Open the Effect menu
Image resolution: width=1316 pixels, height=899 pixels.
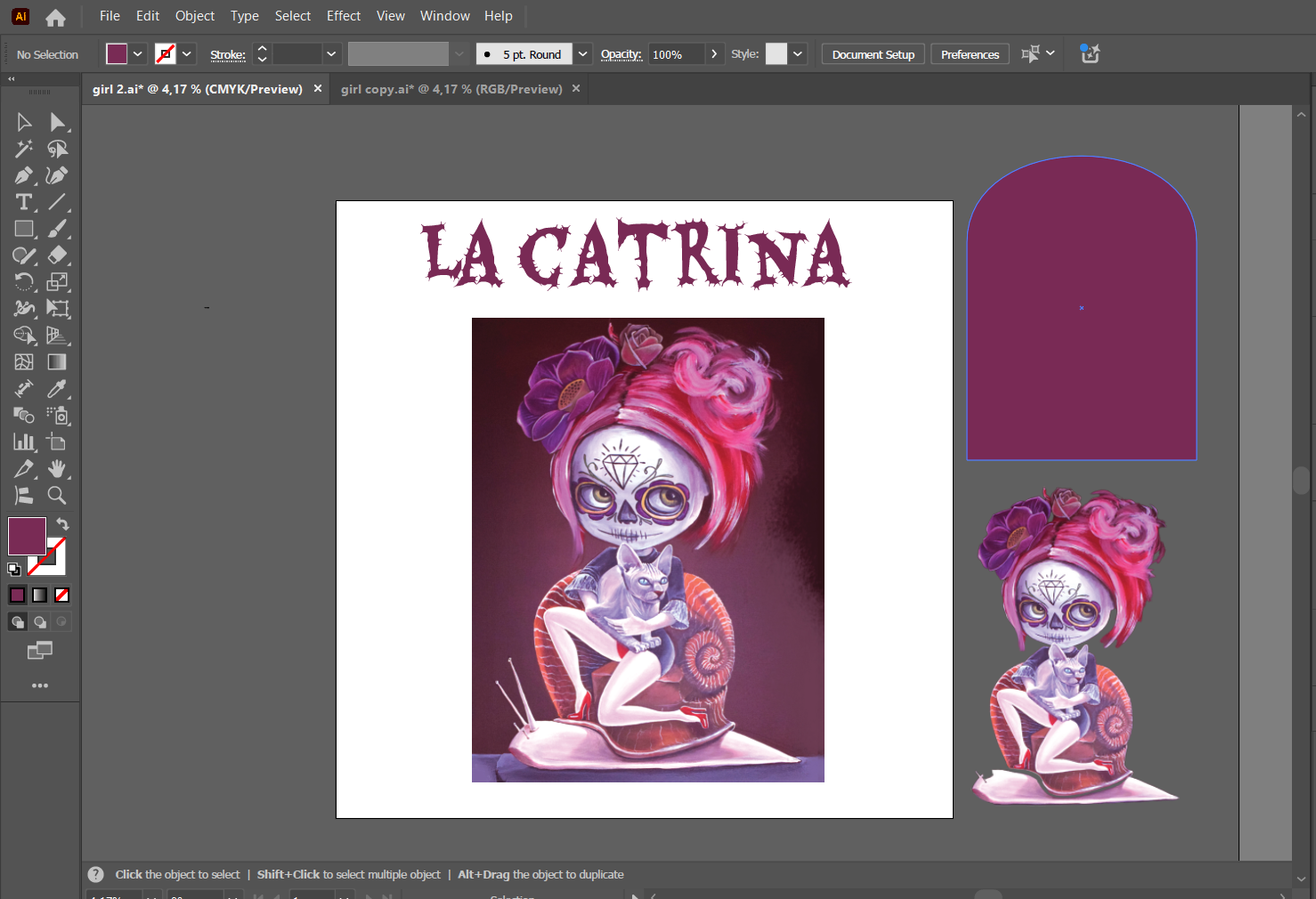(343, 16)
